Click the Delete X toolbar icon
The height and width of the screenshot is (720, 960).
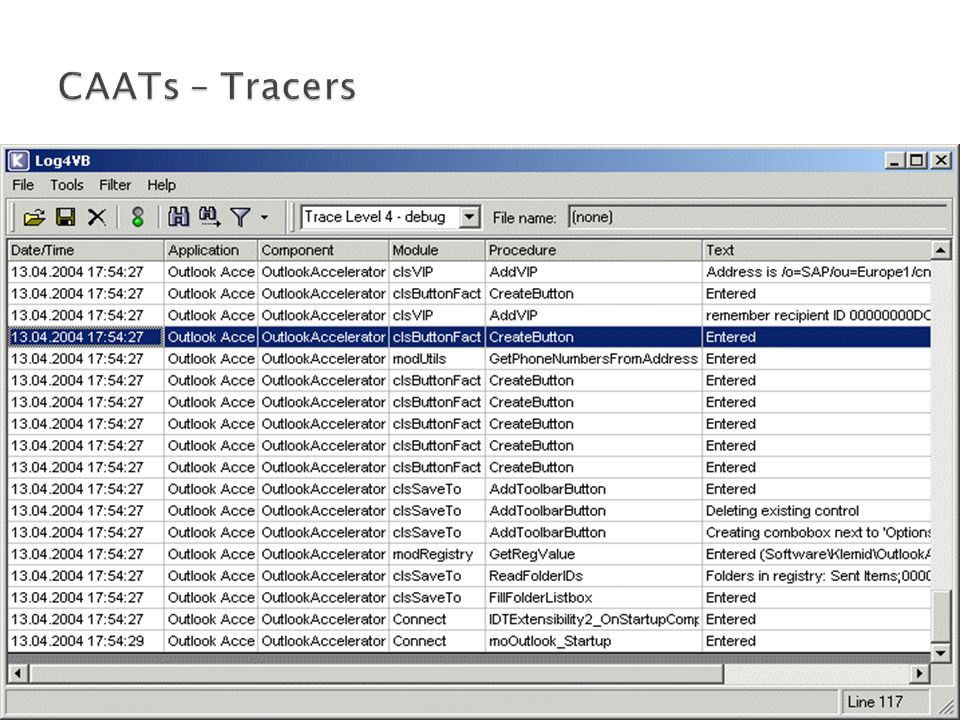[97, 217]
